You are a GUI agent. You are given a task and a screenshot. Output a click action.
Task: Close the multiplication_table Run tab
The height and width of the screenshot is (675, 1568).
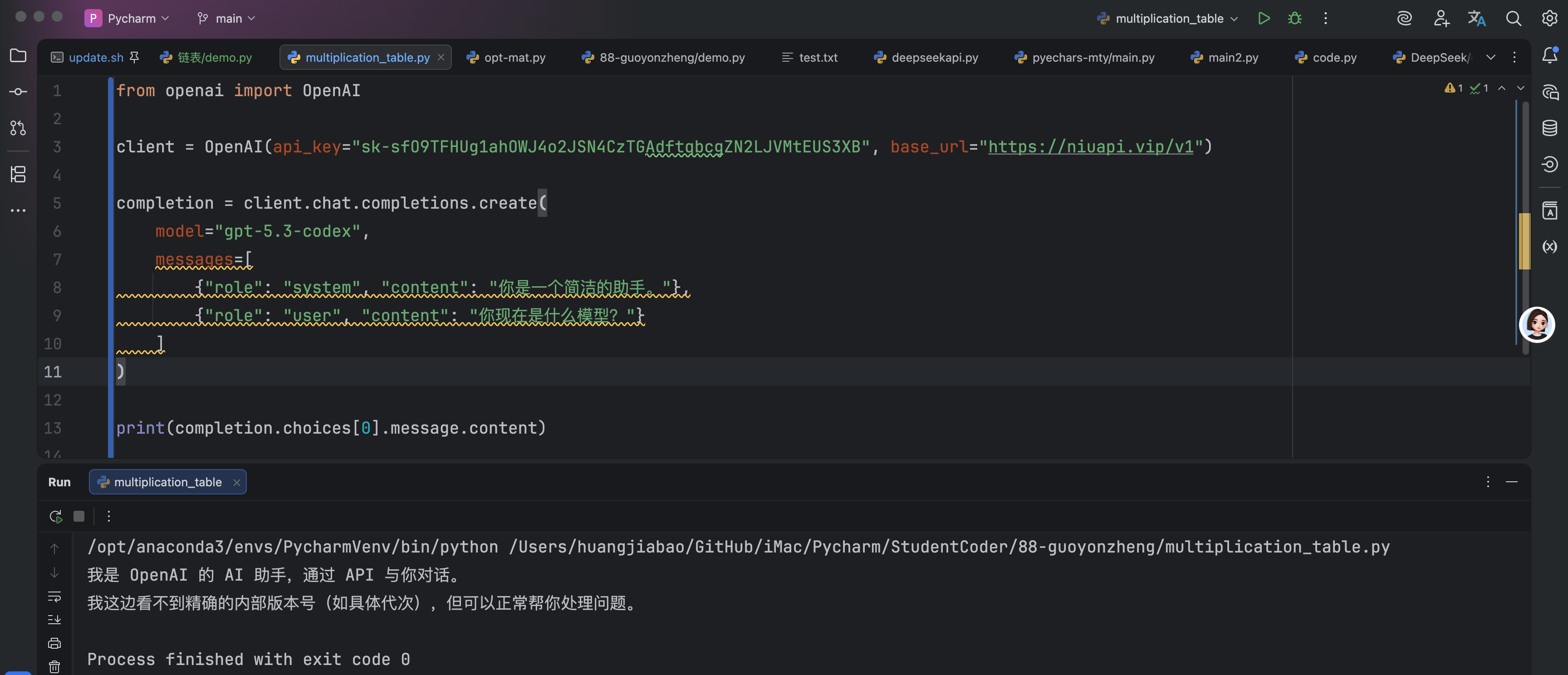[236, 482]
